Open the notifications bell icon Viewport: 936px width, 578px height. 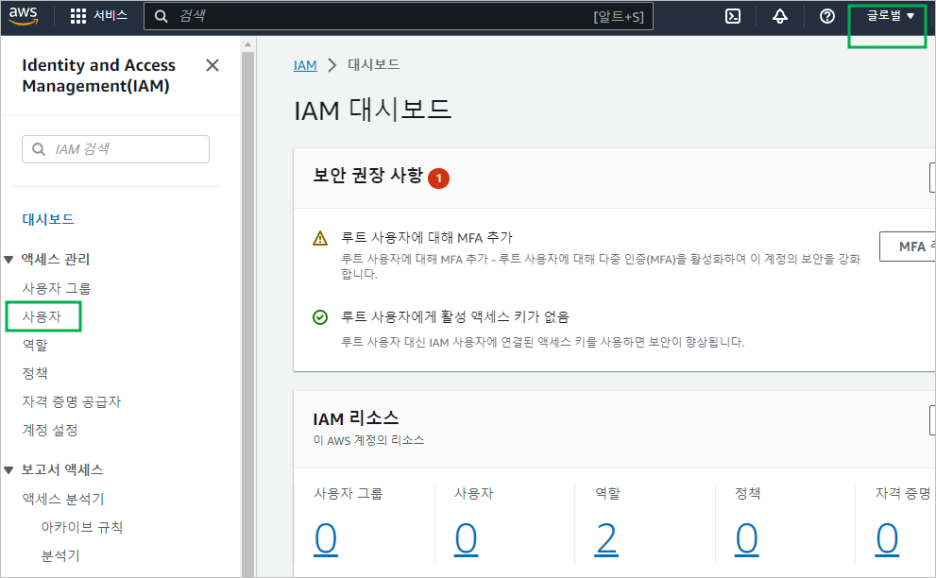[780, 16]
